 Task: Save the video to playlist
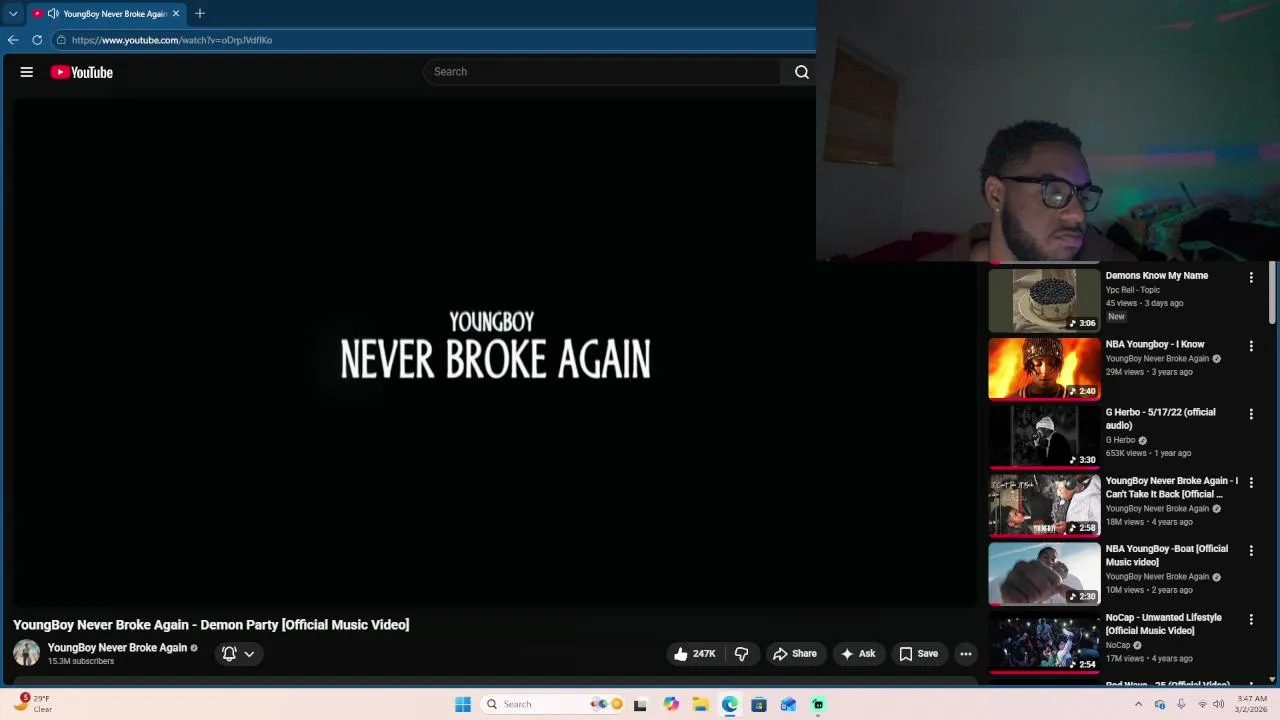click(x=918, y=654)
